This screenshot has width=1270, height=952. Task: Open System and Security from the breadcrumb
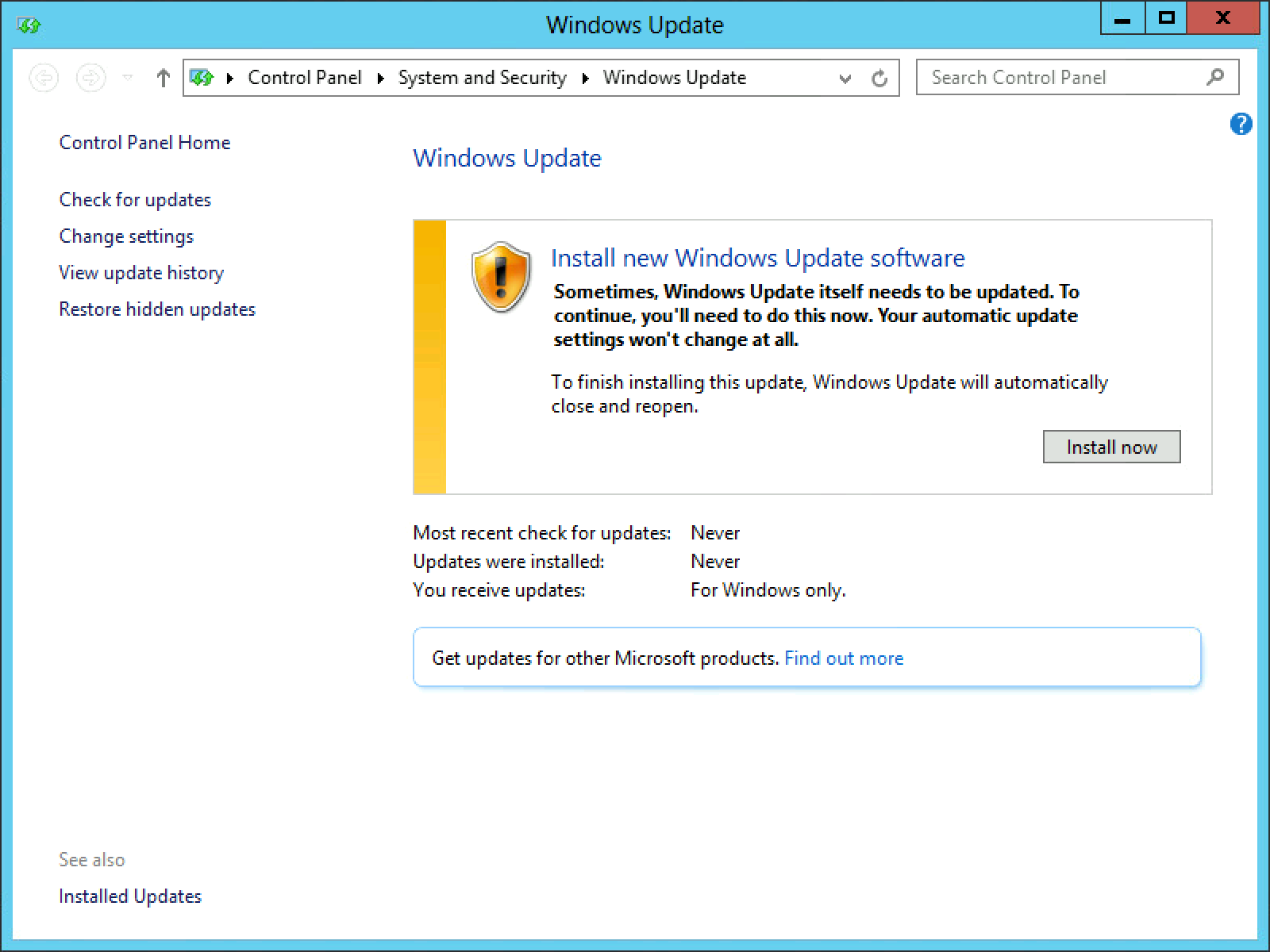pyautogui.click(x=482, y=77)
